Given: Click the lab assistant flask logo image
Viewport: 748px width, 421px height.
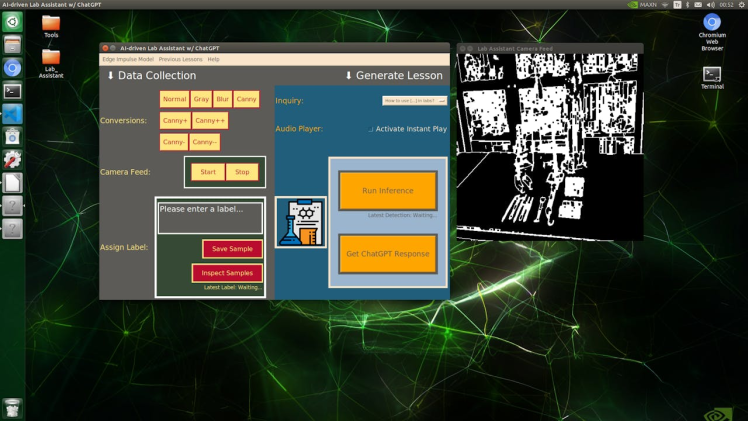Looking at the screenshot, I should tap(300, 222).
